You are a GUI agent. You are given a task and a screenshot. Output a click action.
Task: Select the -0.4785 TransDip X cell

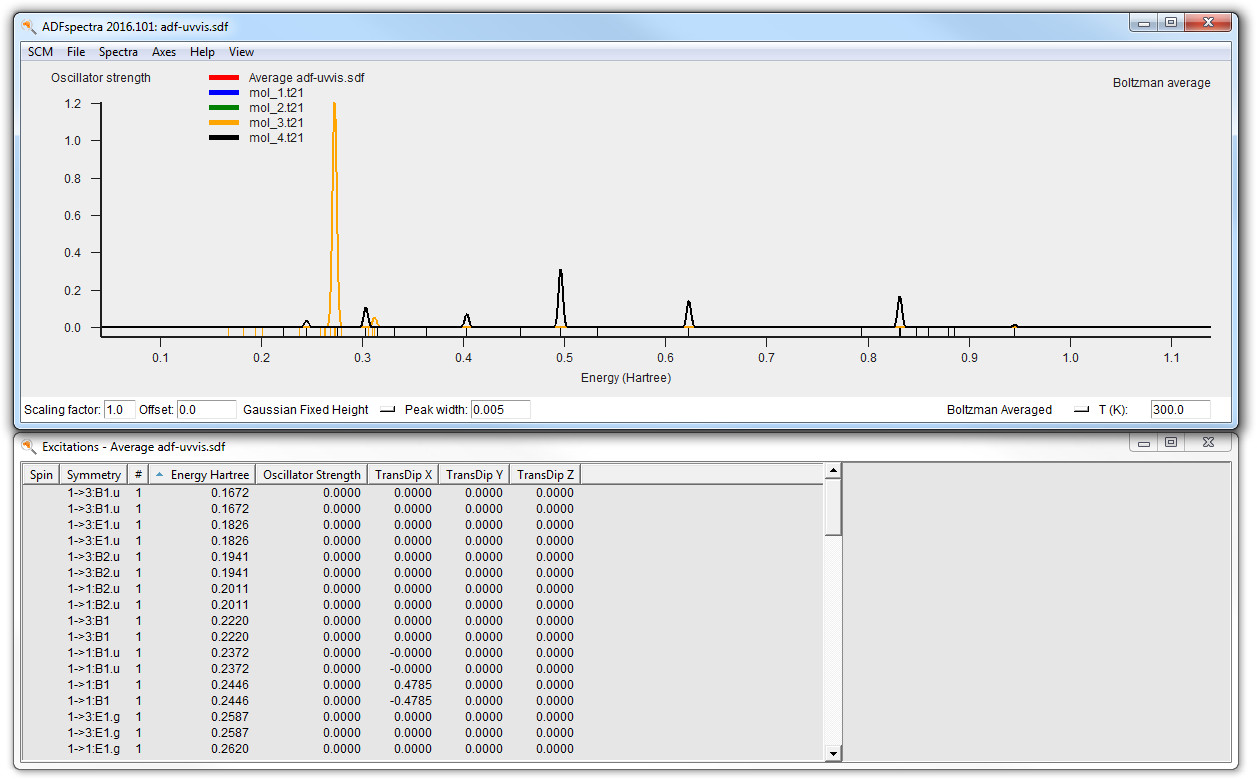(410, 701)
